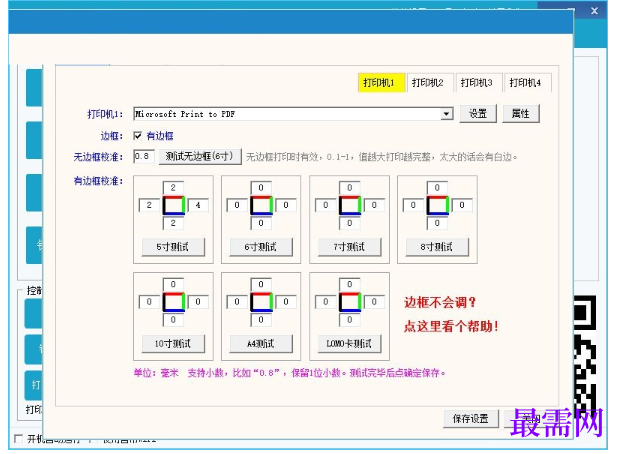Click the 5寸 border diagram icon
The height and width of the screenshot is (454, 622).
pyautogui.click(x=174, y=205)
